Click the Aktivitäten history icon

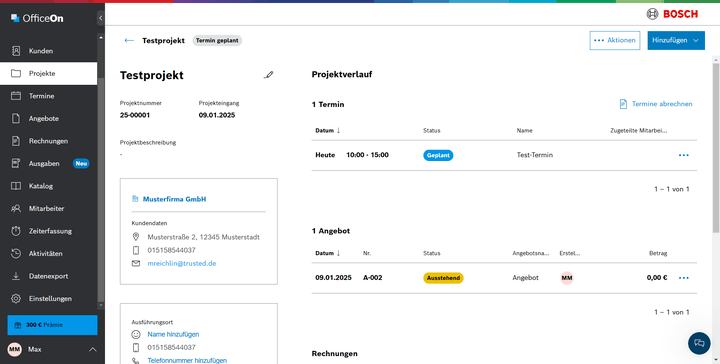(x=16, y=253)
